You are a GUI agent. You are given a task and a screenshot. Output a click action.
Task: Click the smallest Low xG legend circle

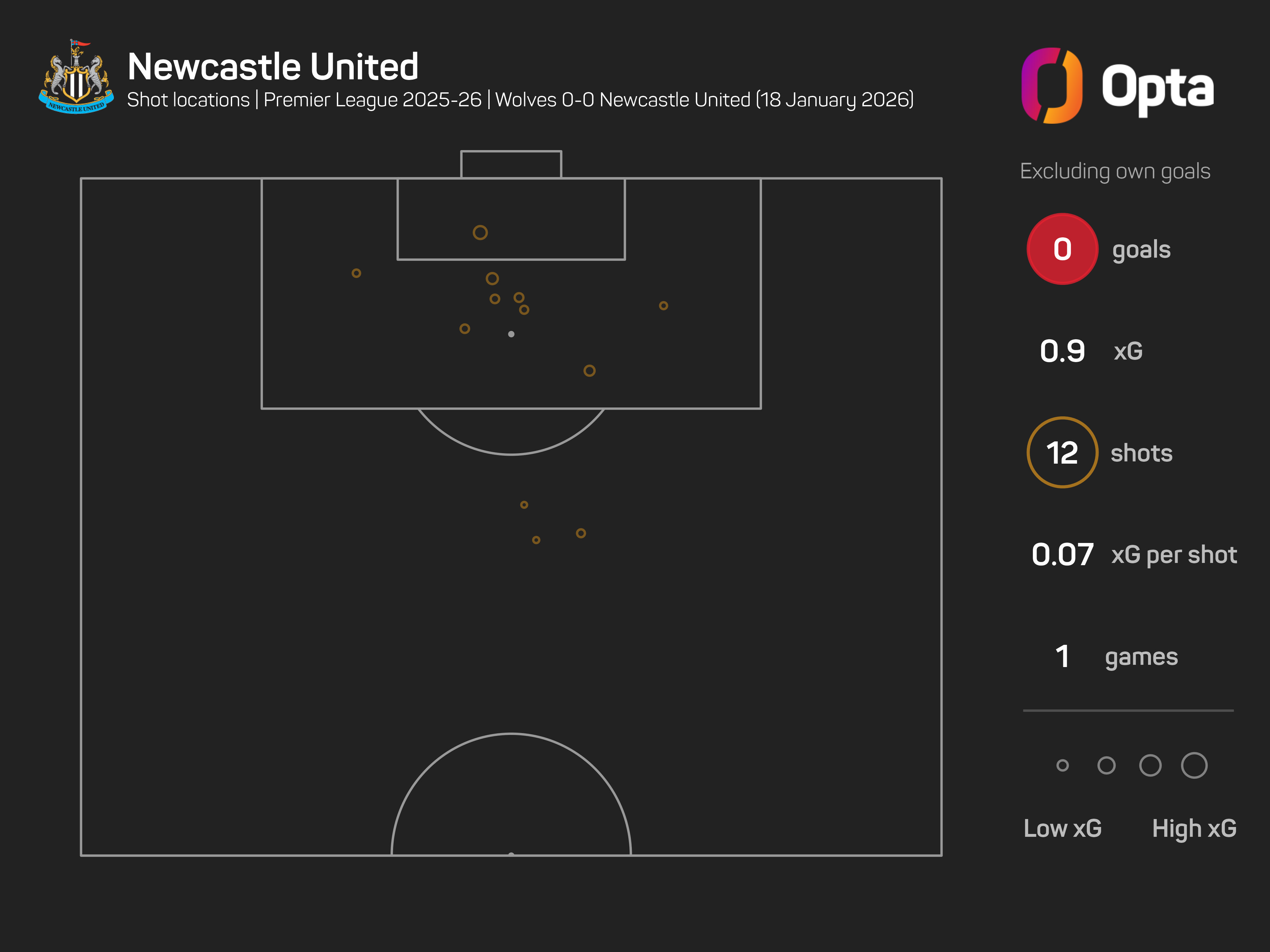(1062, 765)
